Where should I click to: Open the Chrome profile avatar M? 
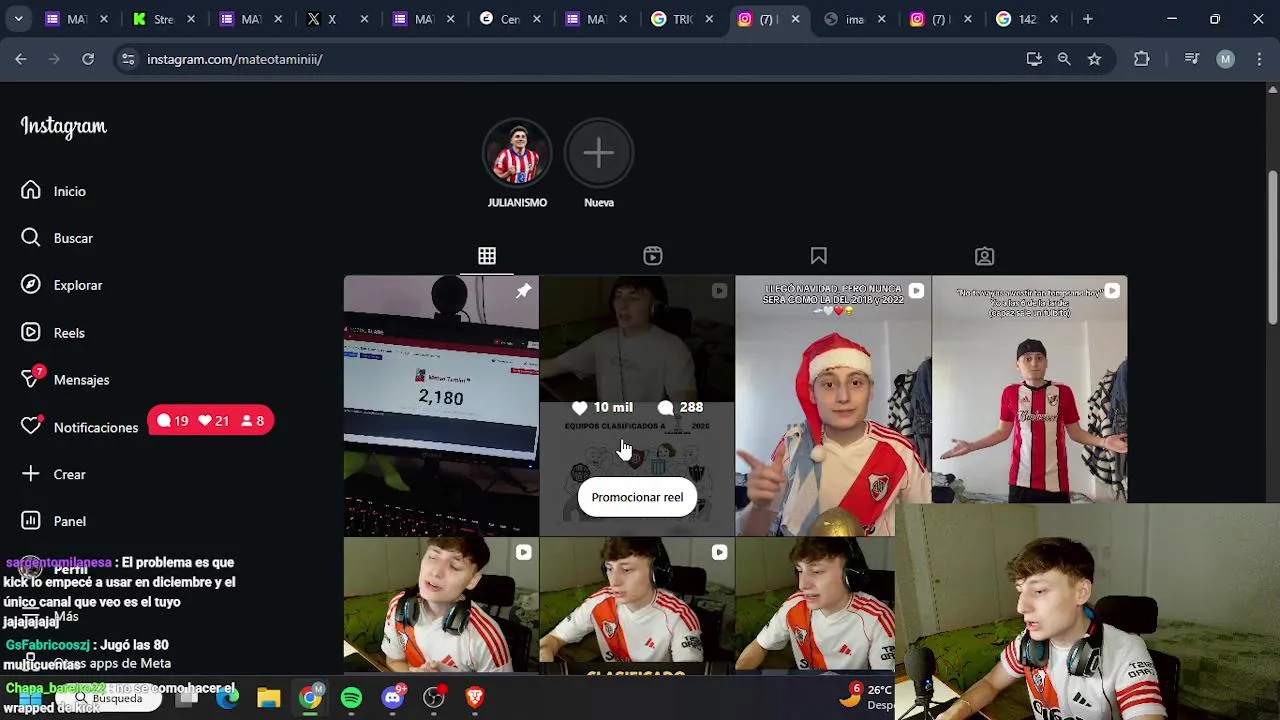1225,59
